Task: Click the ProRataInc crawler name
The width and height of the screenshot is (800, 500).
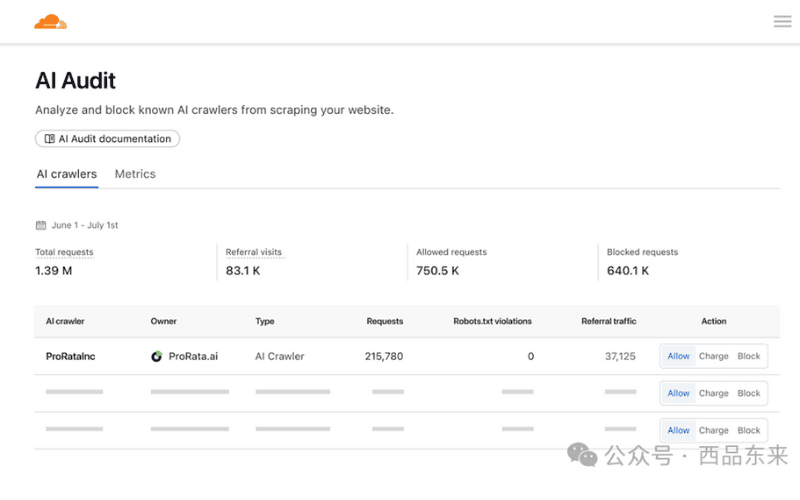Action: click(x=70, y=356)
